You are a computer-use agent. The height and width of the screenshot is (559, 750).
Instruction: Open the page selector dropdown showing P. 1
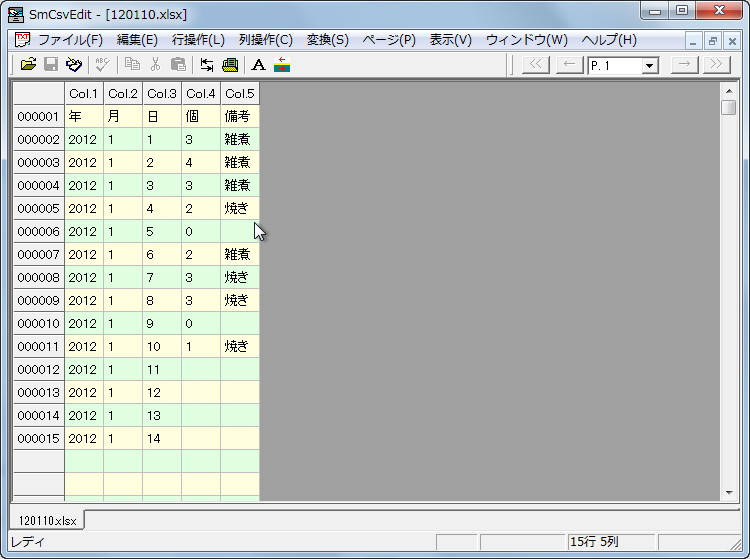point(650,66)
